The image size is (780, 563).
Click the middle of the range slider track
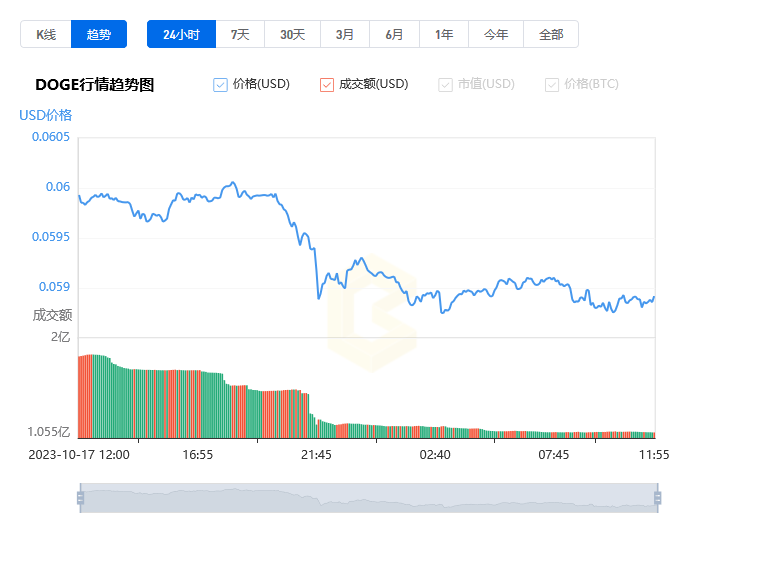pyautogui.click(x=368, y=498)
